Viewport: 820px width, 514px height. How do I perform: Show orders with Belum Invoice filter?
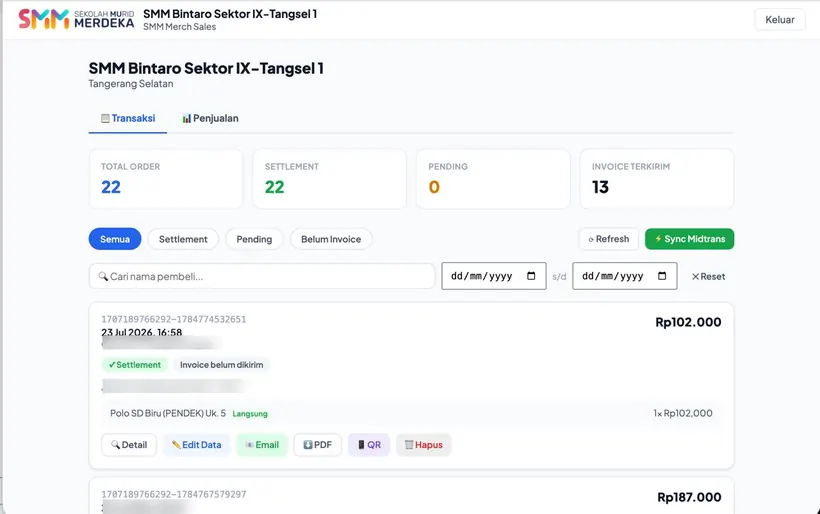click(x=331, y=239)
